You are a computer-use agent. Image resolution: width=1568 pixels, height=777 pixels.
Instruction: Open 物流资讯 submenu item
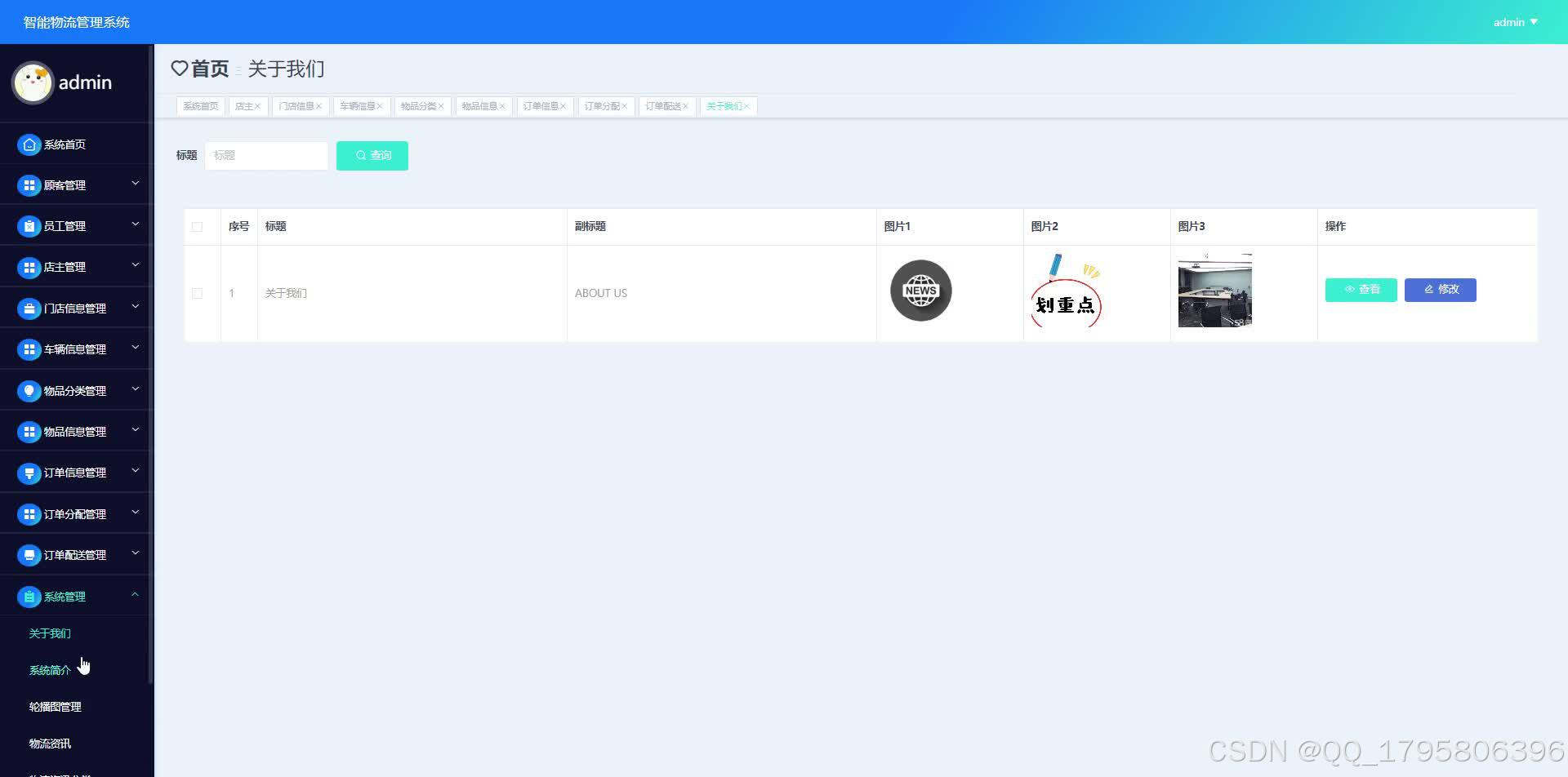click(x=50, y=744)
